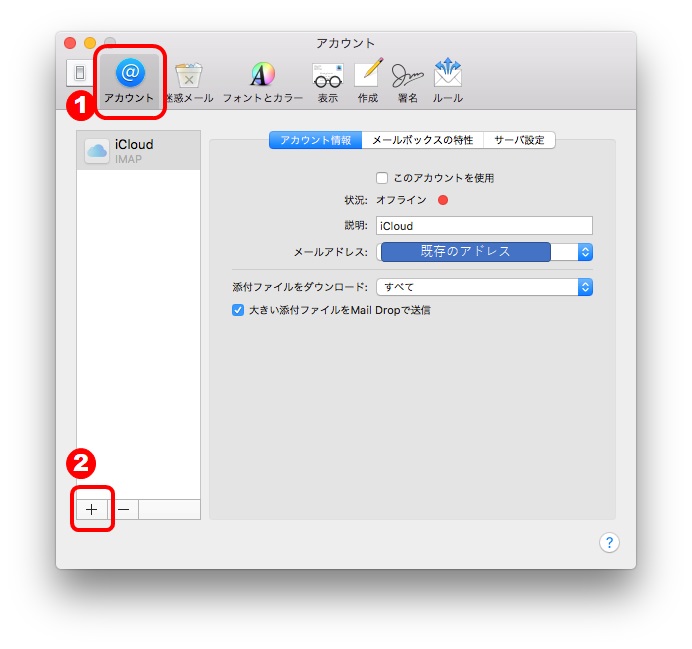The width and height of the screenshot is (692, 649).
Task: Open the 作成 composing preferences pane
Action: tap(368, 83)
